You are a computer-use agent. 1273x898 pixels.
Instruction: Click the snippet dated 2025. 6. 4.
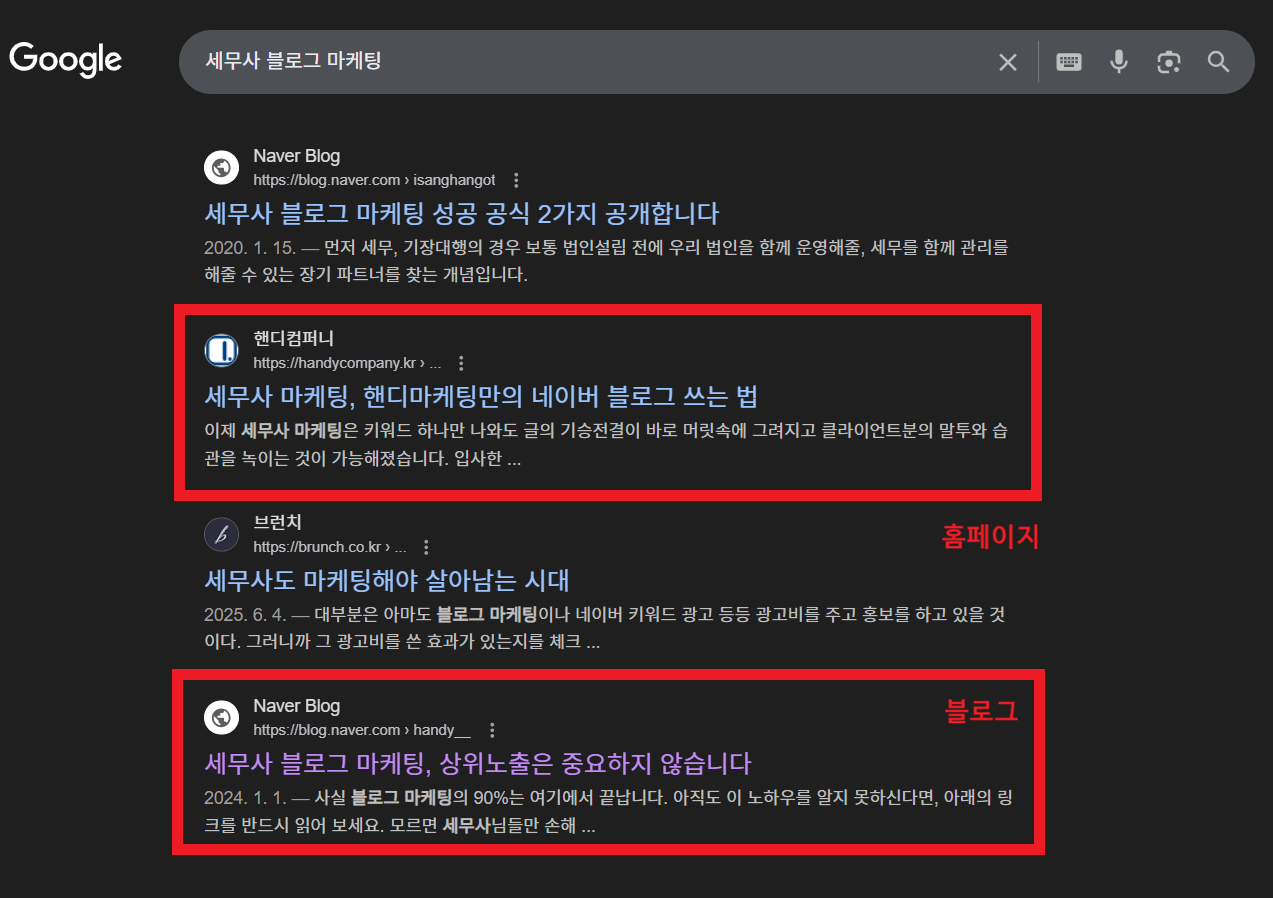[605, 628]
